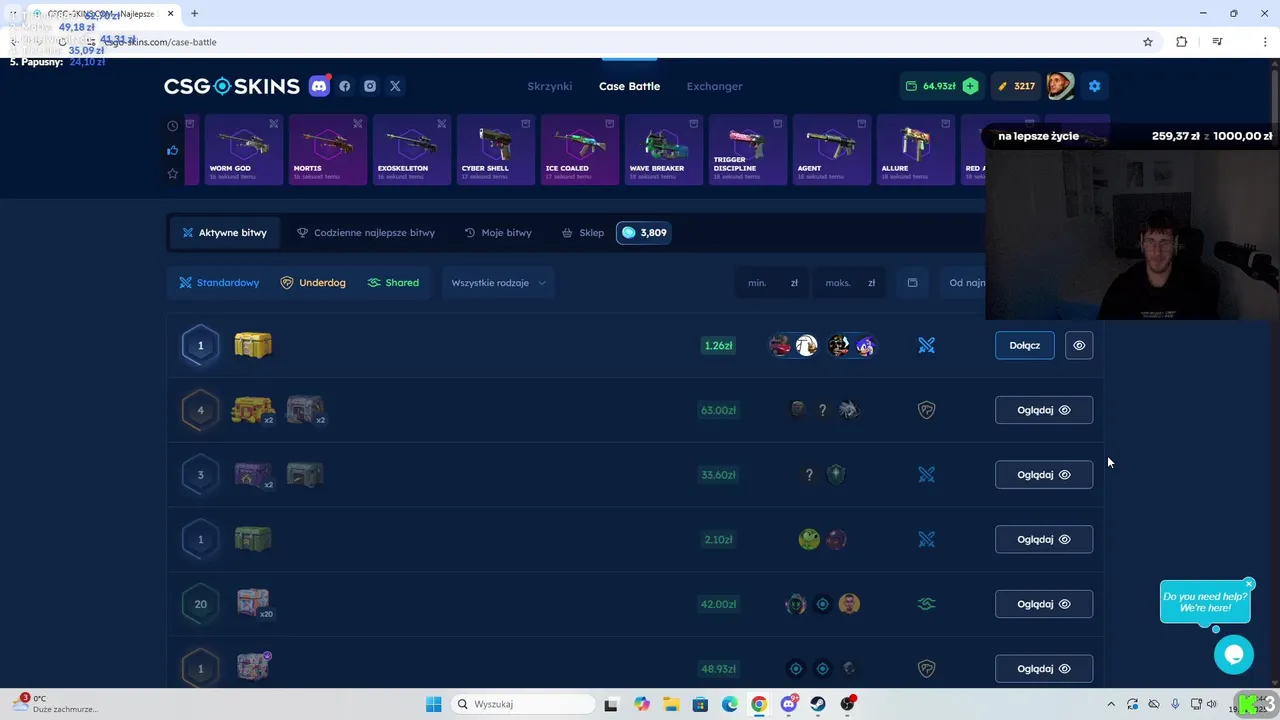Toggle the Underdog battle filter
Image resolution: width=1280 pixels, height=720 pixels.
[313, 283]
